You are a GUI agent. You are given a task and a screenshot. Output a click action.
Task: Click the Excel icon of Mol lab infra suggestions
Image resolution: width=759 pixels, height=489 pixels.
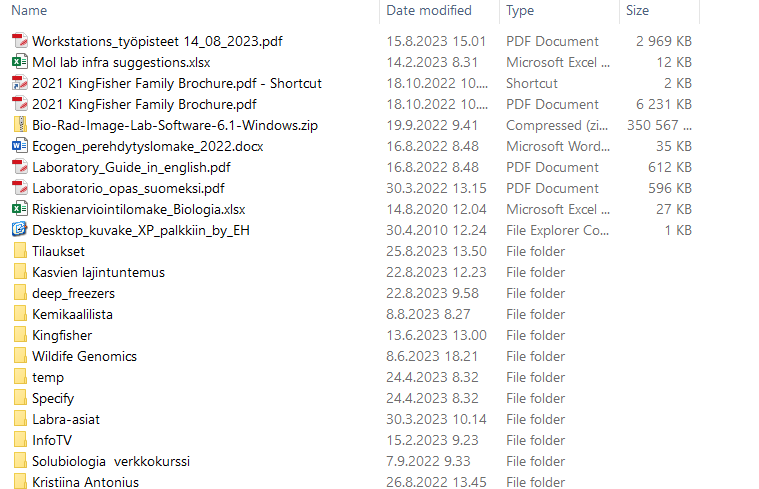[20, 62]
